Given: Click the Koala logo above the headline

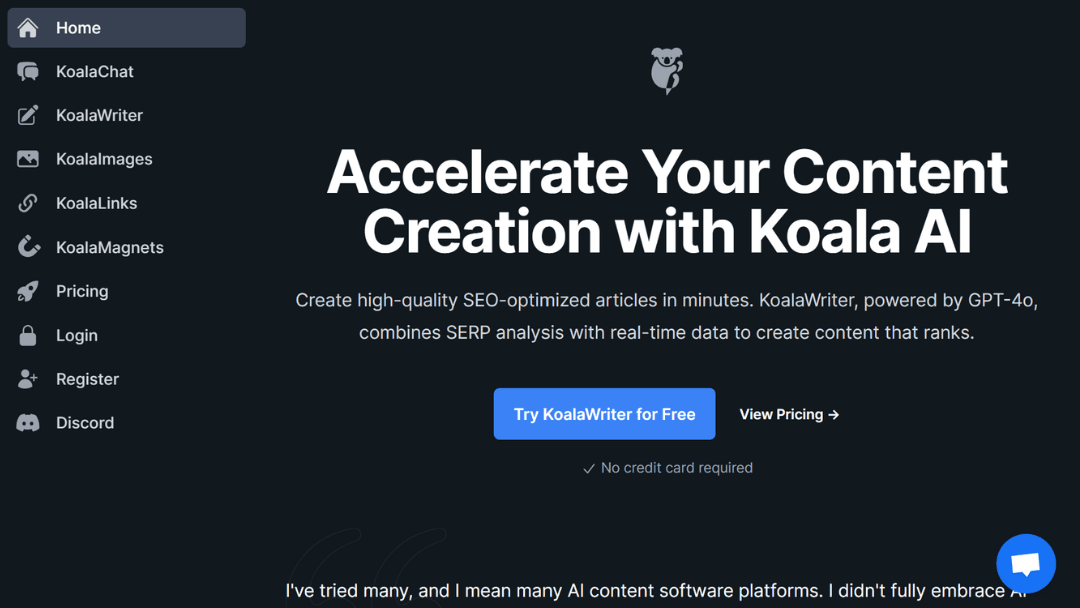Looking at the screenshot, I should [x=666, y=70].
